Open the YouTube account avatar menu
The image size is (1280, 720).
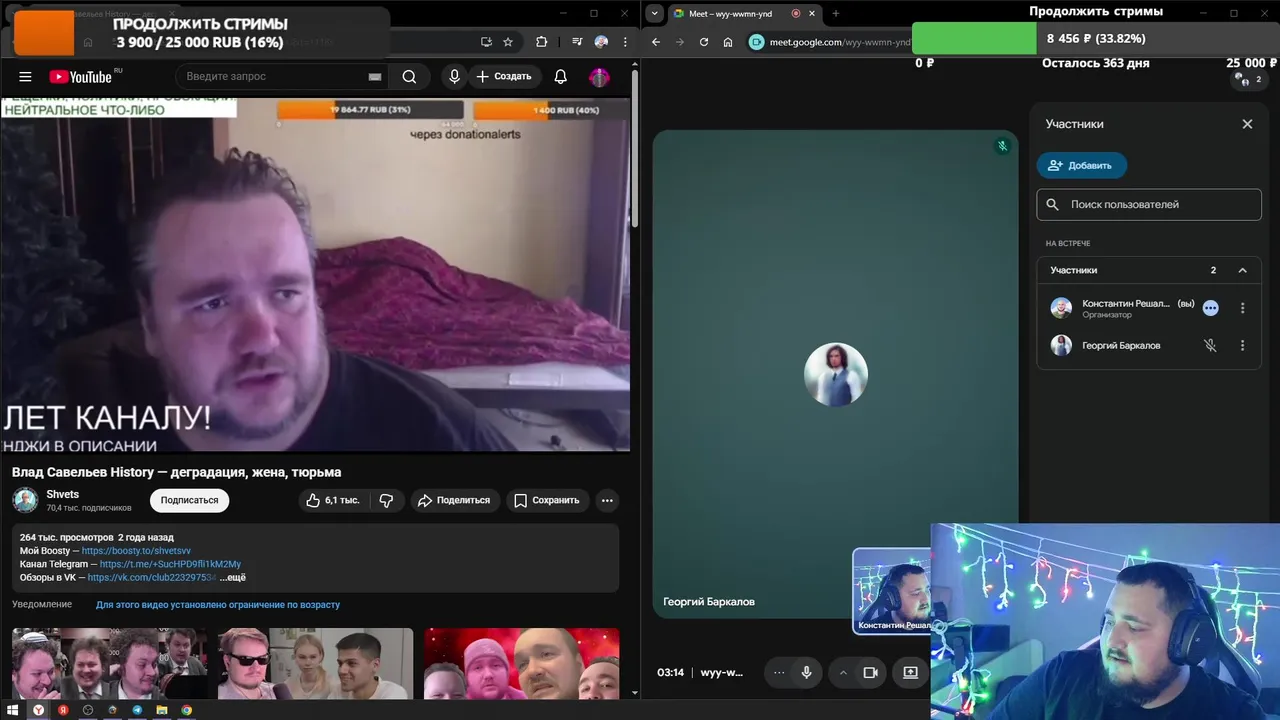tap(599, 77)
